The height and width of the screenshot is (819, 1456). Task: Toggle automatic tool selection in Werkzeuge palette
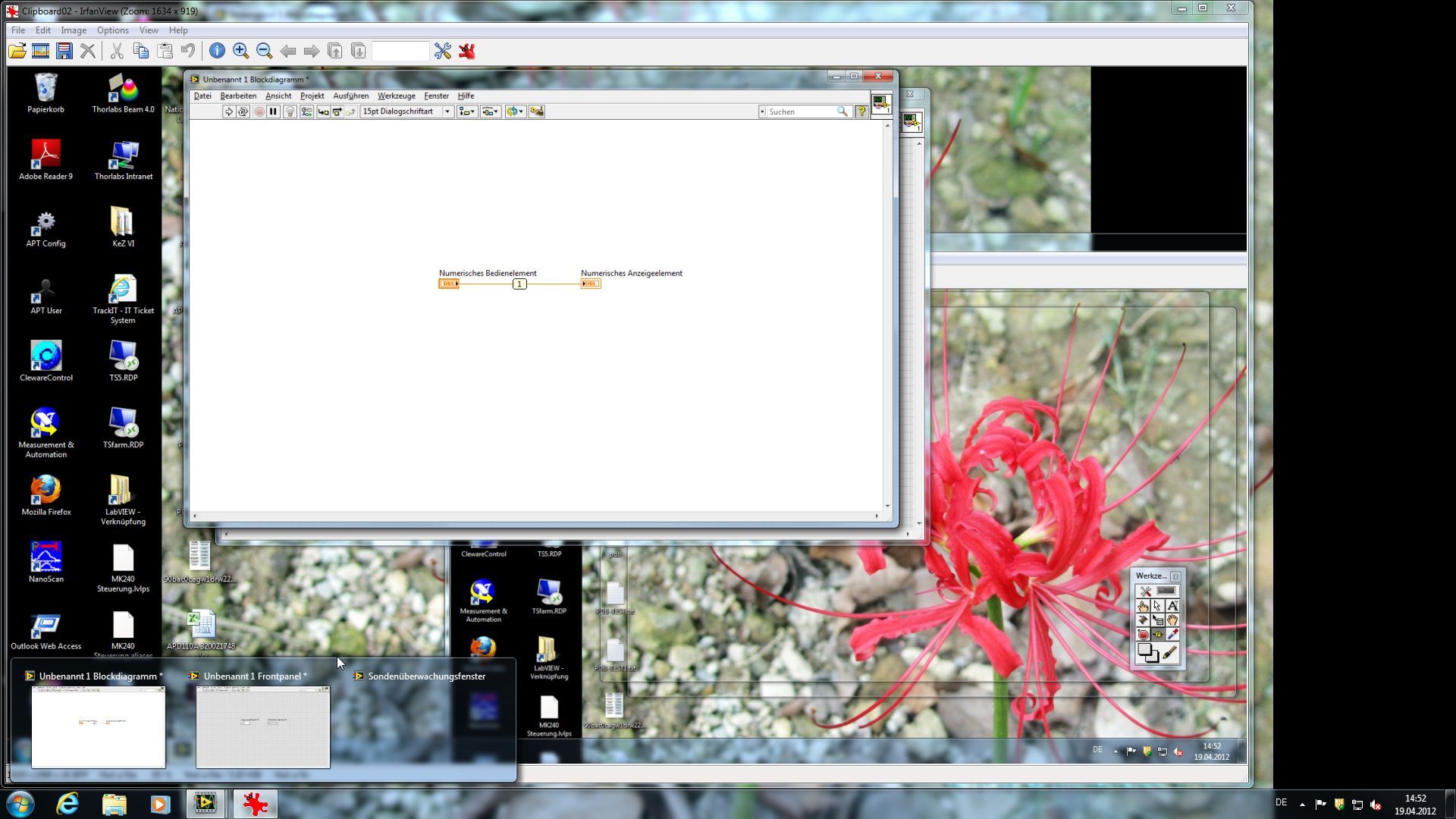coord(1158,591)
